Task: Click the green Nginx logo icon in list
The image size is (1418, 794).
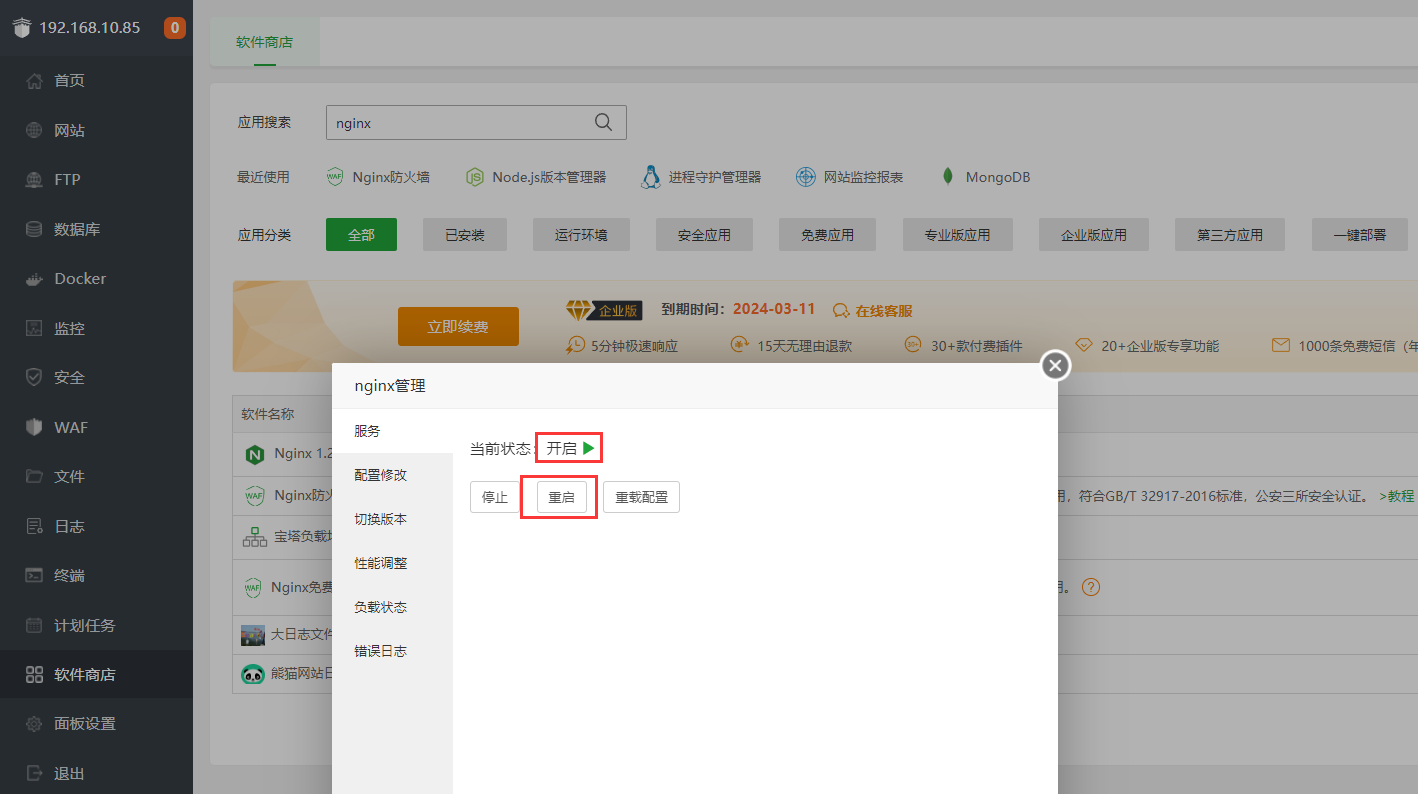Action: [x=254, y=454]
